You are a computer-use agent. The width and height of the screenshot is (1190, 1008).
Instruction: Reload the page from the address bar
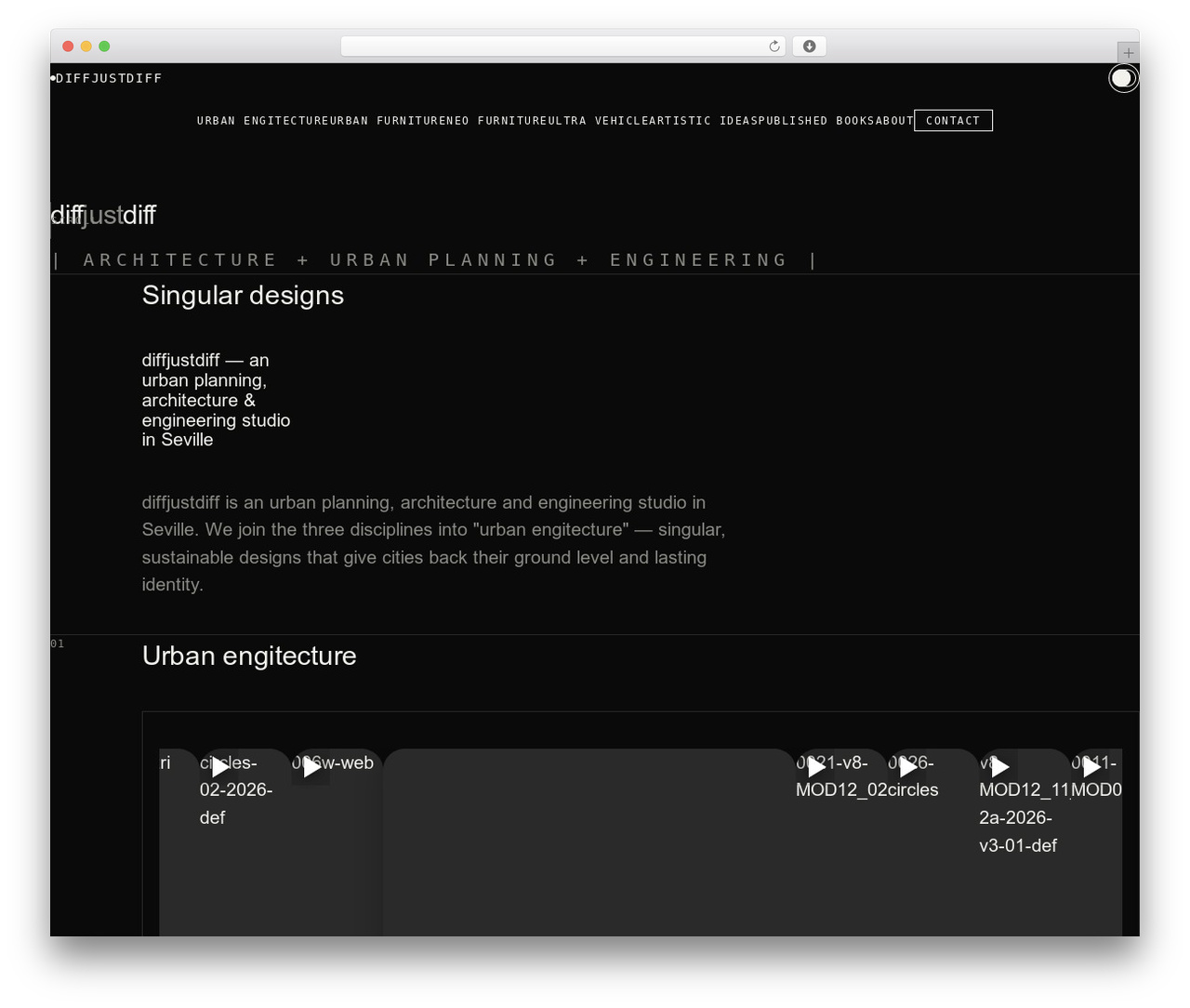[x=773, y=46]
